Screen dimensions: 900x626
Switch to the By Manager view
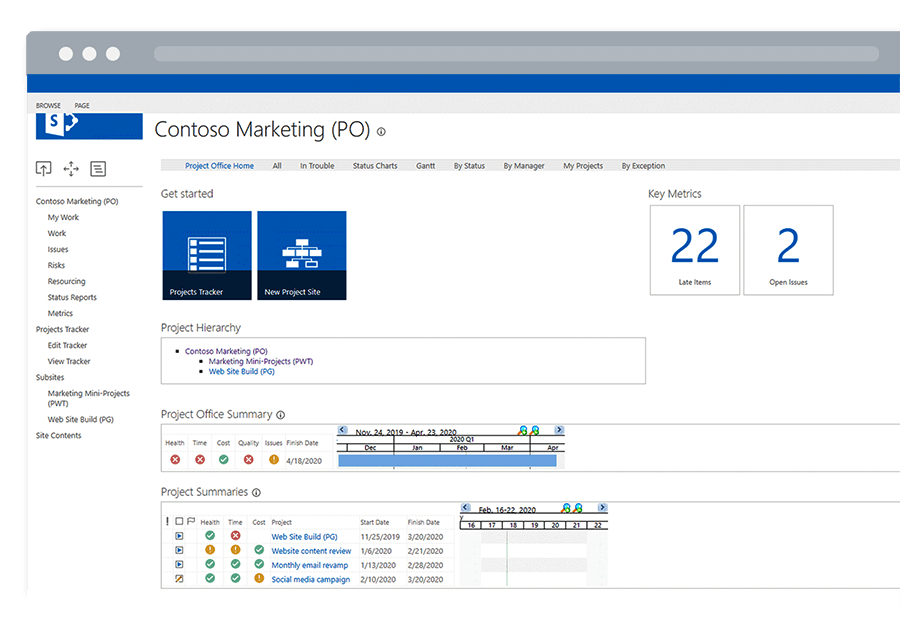[x=524, y=166]
